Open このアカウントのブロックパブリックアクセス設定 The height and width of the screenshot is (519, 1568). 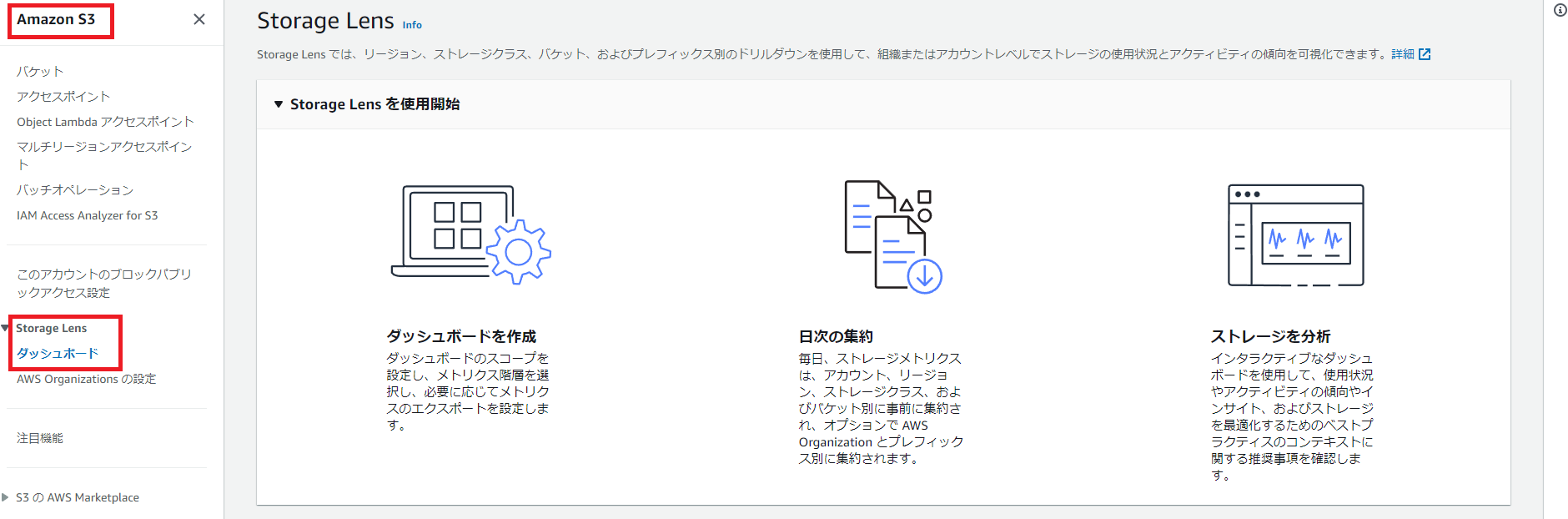[104, 283]
